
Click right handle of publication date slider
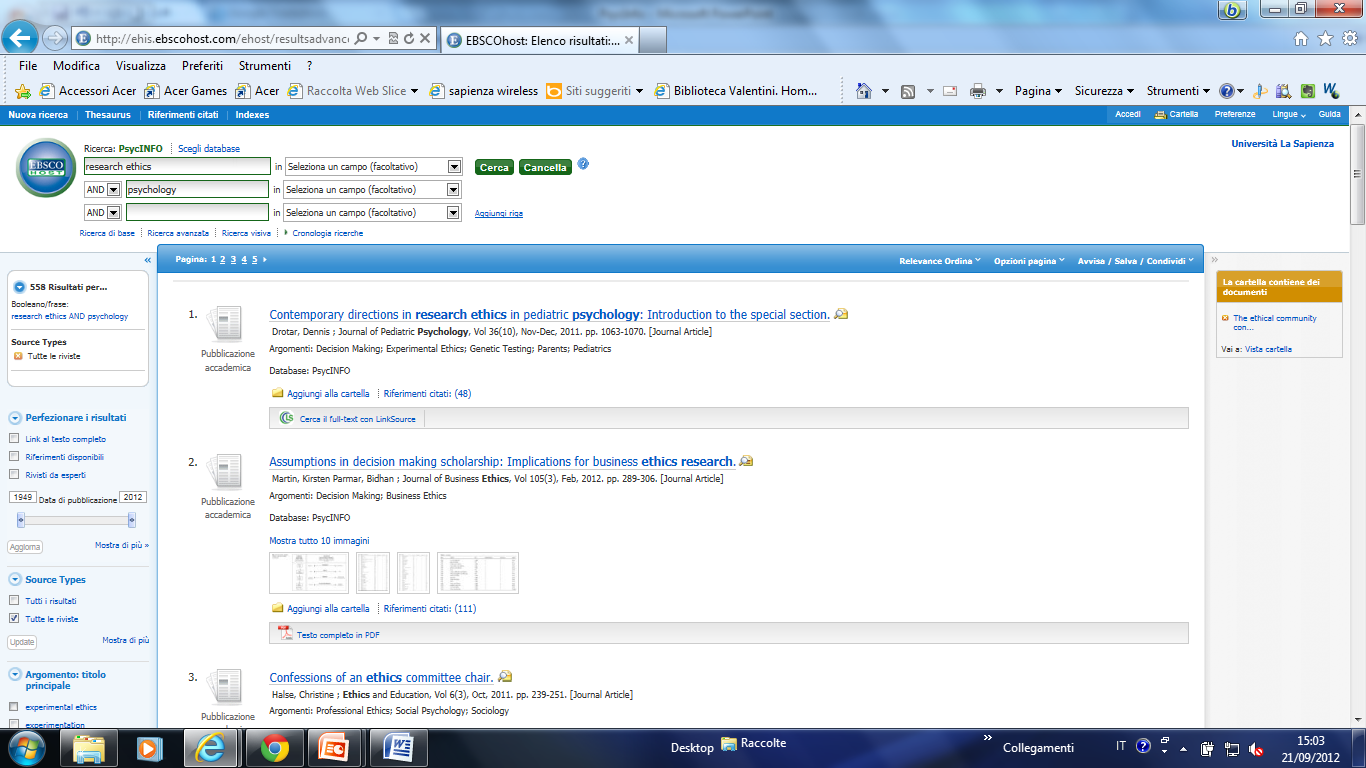(131, 519)
